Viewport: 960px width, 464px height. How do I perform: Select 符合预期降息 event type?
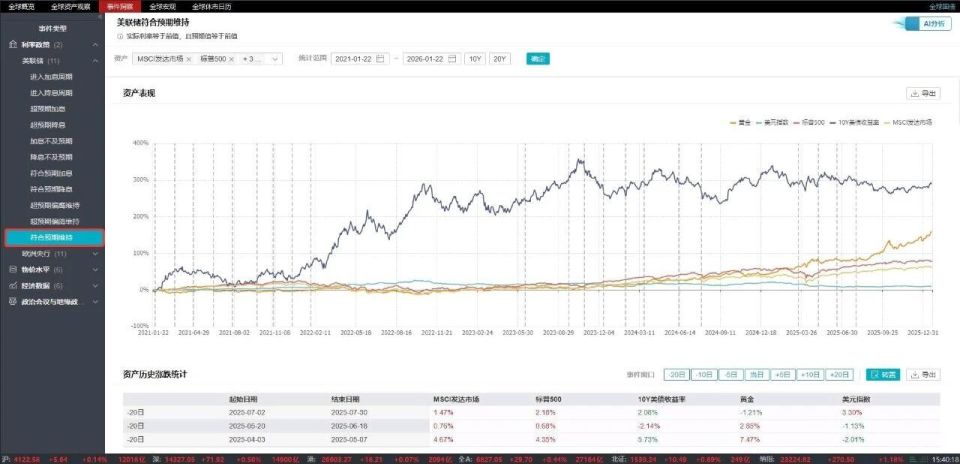(x=51, y=189)
